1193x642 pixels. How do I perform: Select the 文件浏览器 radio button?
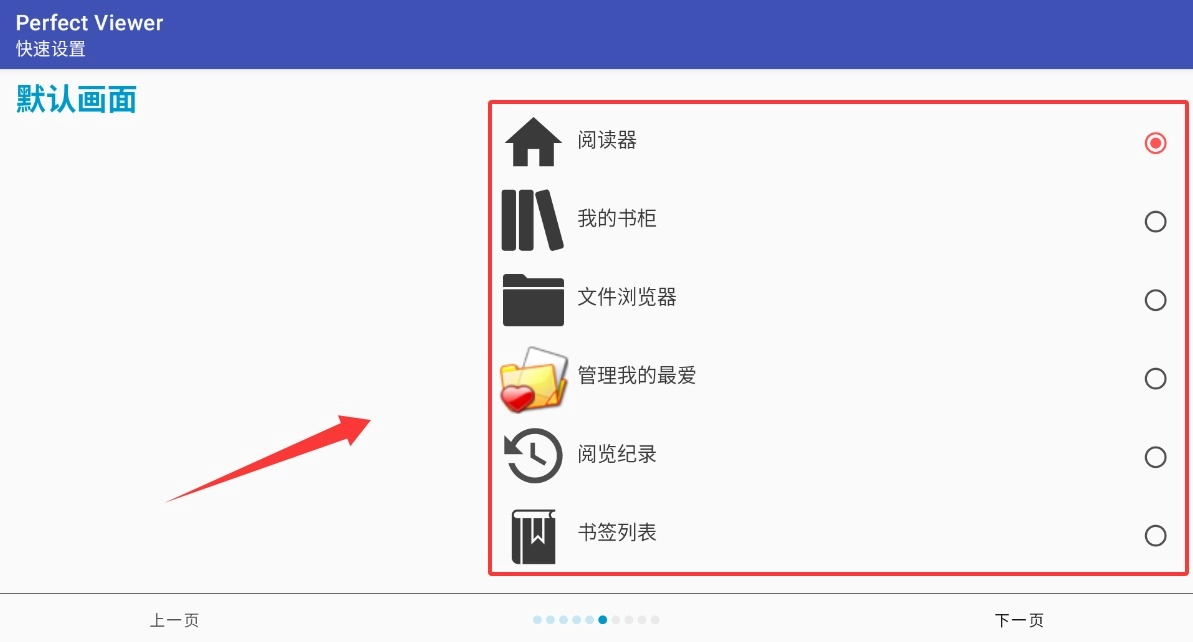pos(1155,300)
